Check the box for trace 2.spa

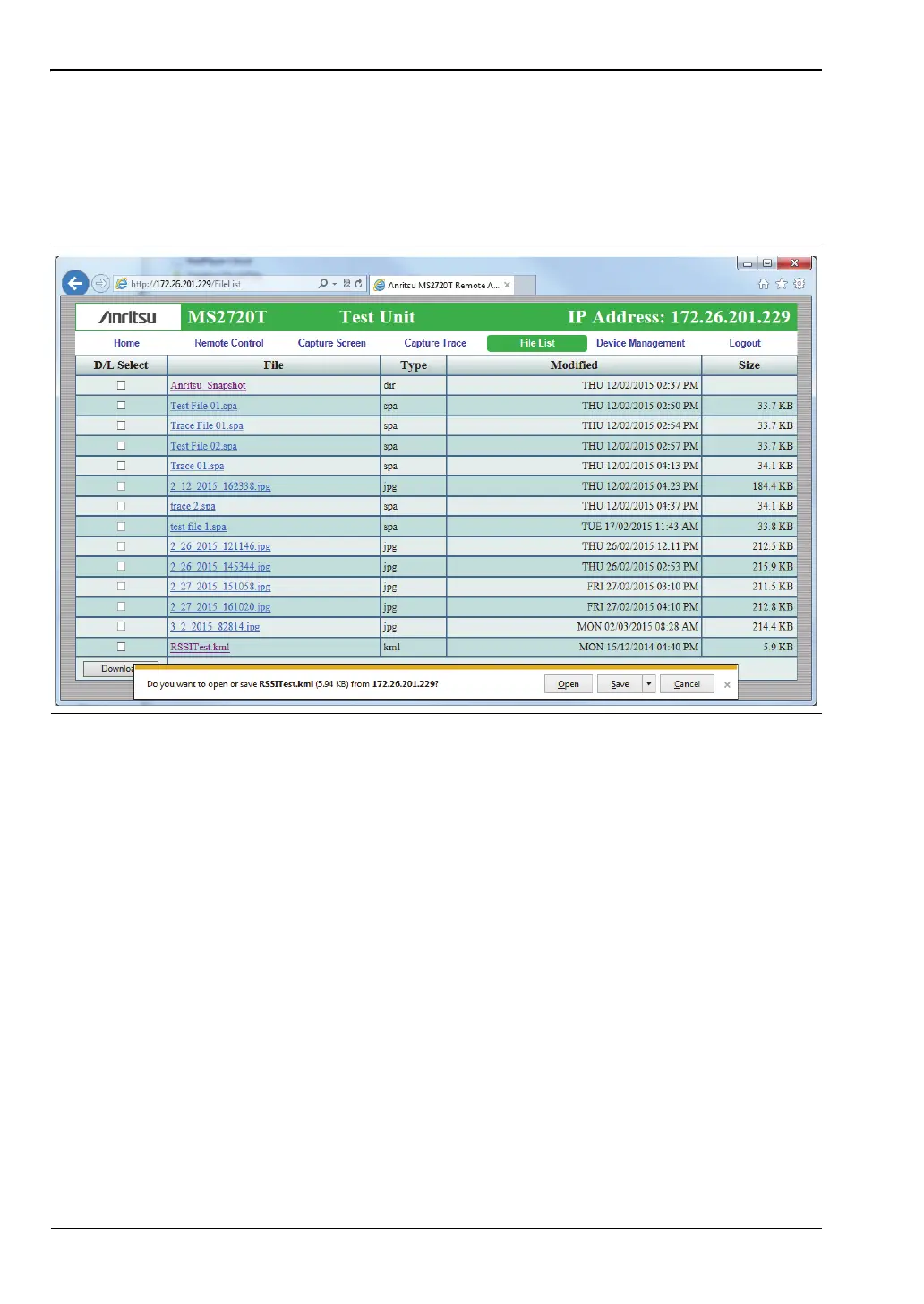tap(121, 506)
